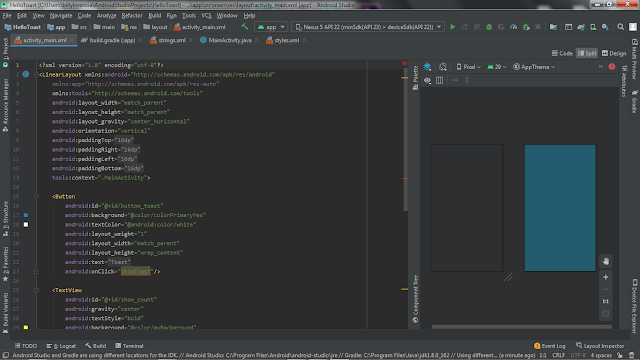
Task: Toggle the View Options eye icon
Action: tap(427, 80)
